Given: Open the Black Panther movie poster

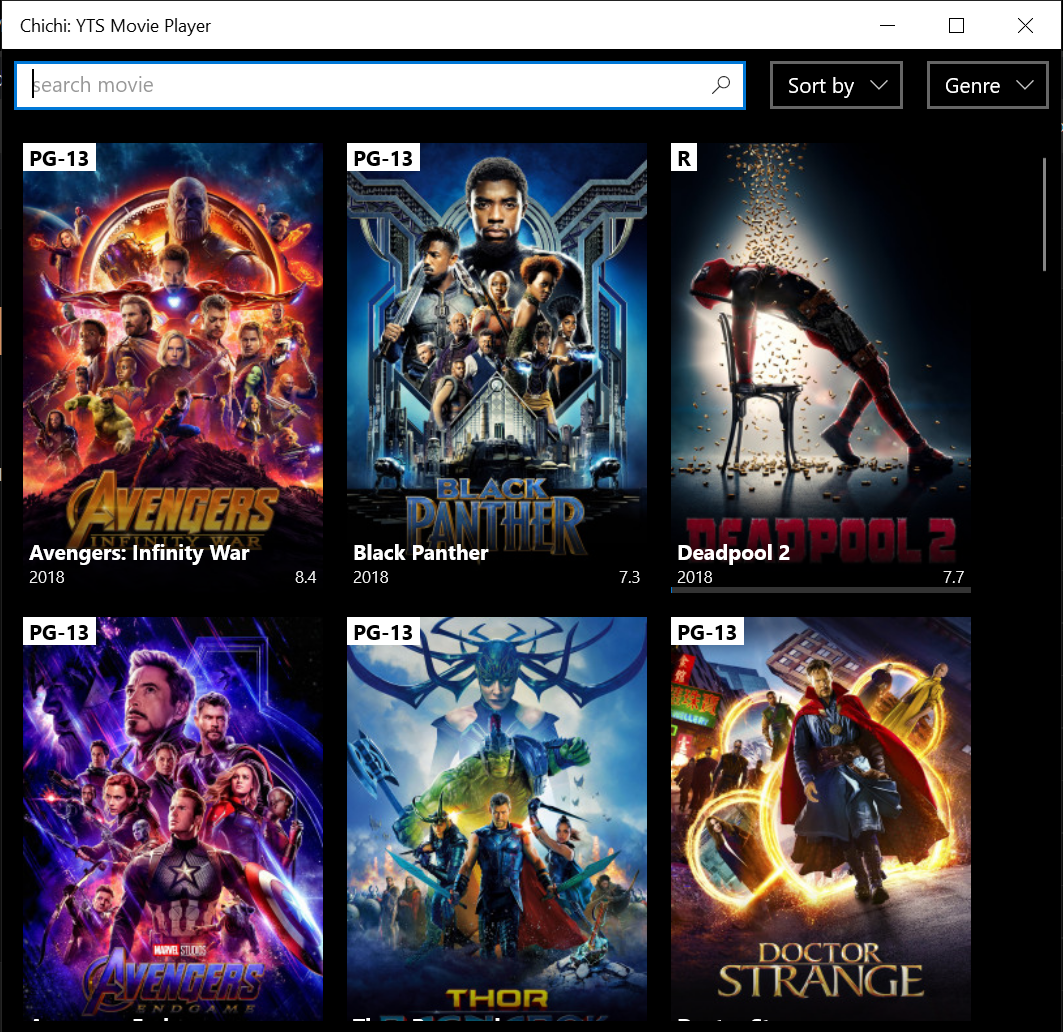Looking at the screenshot, I should click(x=497, y=366).
